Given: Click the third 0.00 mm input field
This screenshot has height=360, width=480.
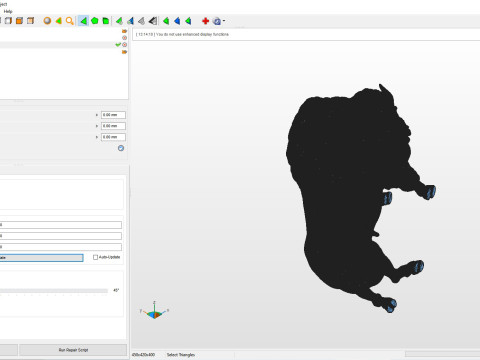Looking at the screenshot, I should click(x=113, y=137).
